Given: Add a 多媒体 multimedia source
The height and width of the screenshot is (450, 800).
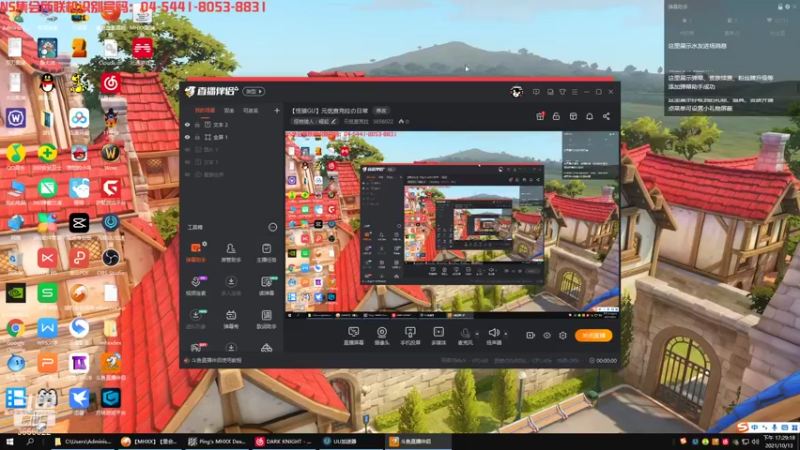Looking at the screenshot, I should coord(439,336).
